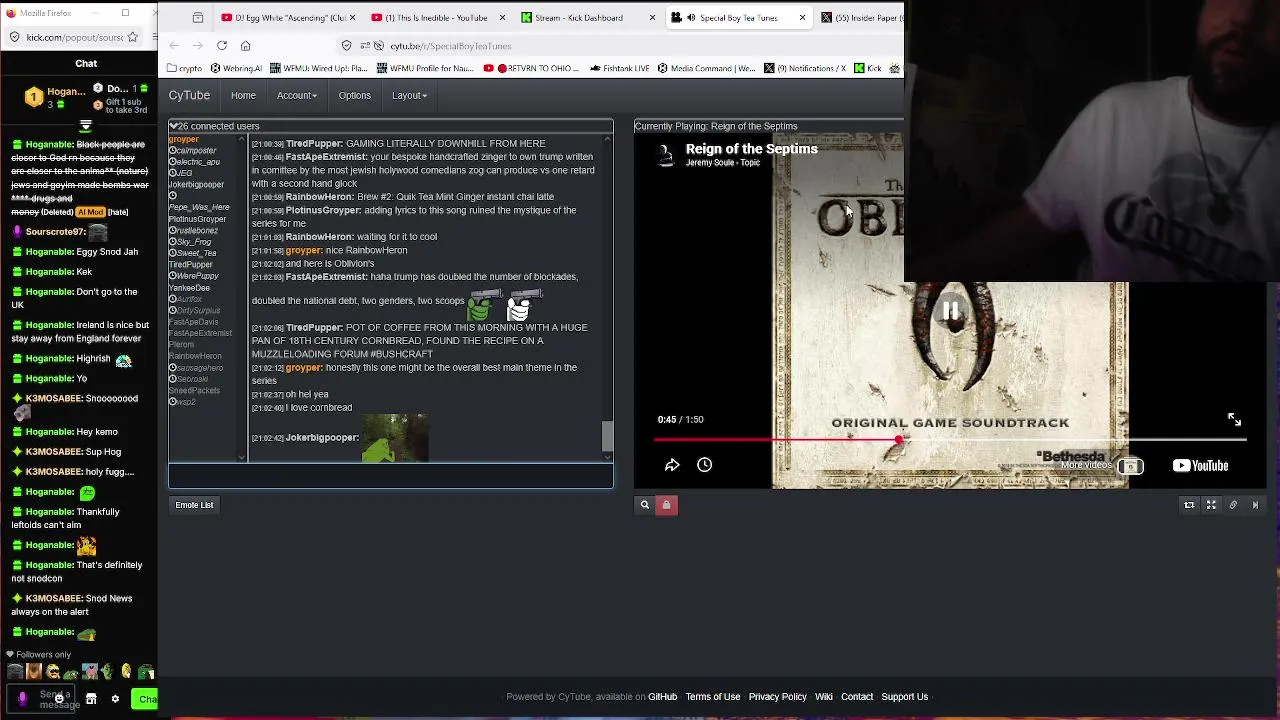Image resolution: width=1280 pixels, height=720 pixels.
Task: Select Jokerbigpooper in the user list
Action: tap(196, 185)
